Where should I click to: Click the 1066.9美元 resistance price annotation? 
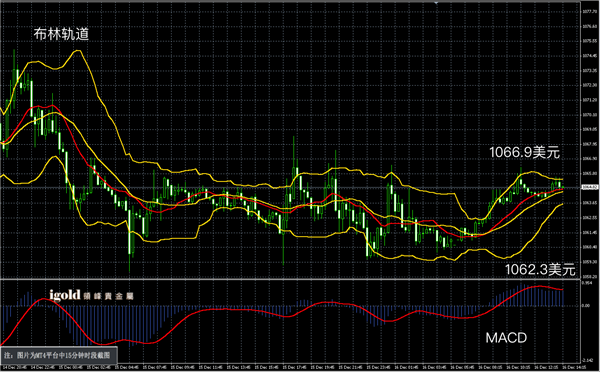pos(525,152)
